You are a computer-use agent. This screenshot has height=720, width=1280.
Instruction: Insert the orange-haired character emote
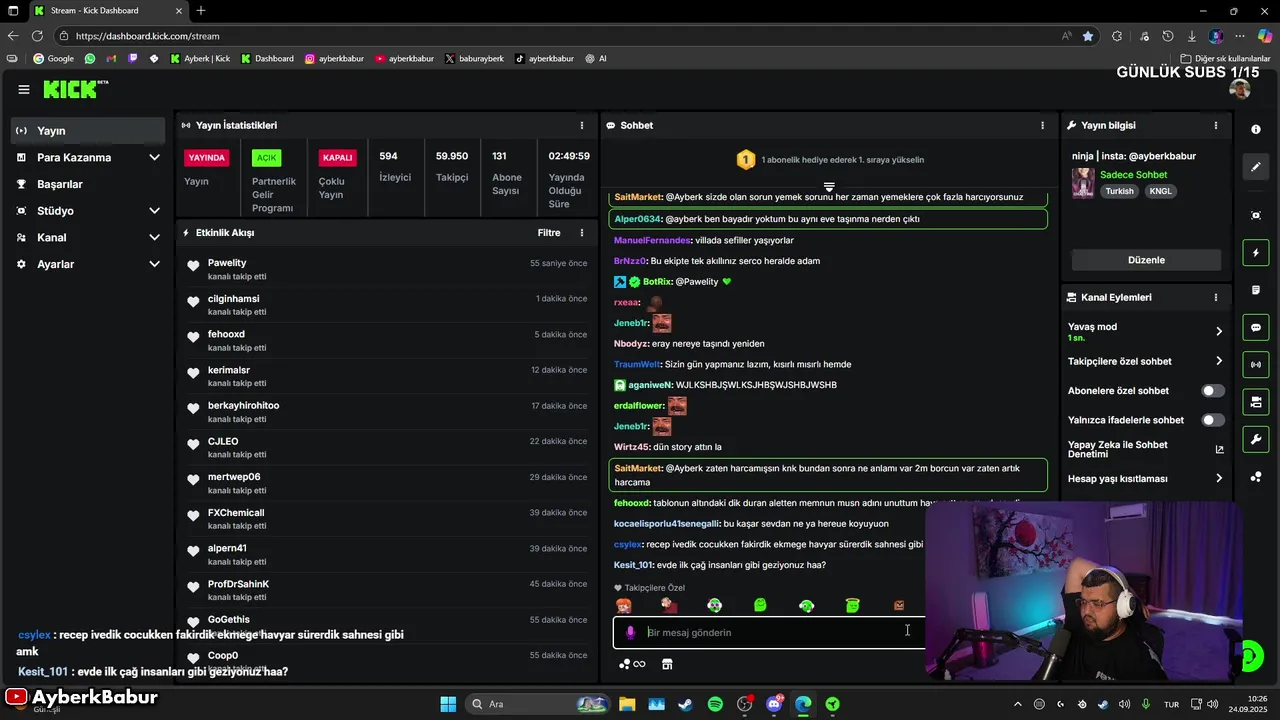point(623,605)
